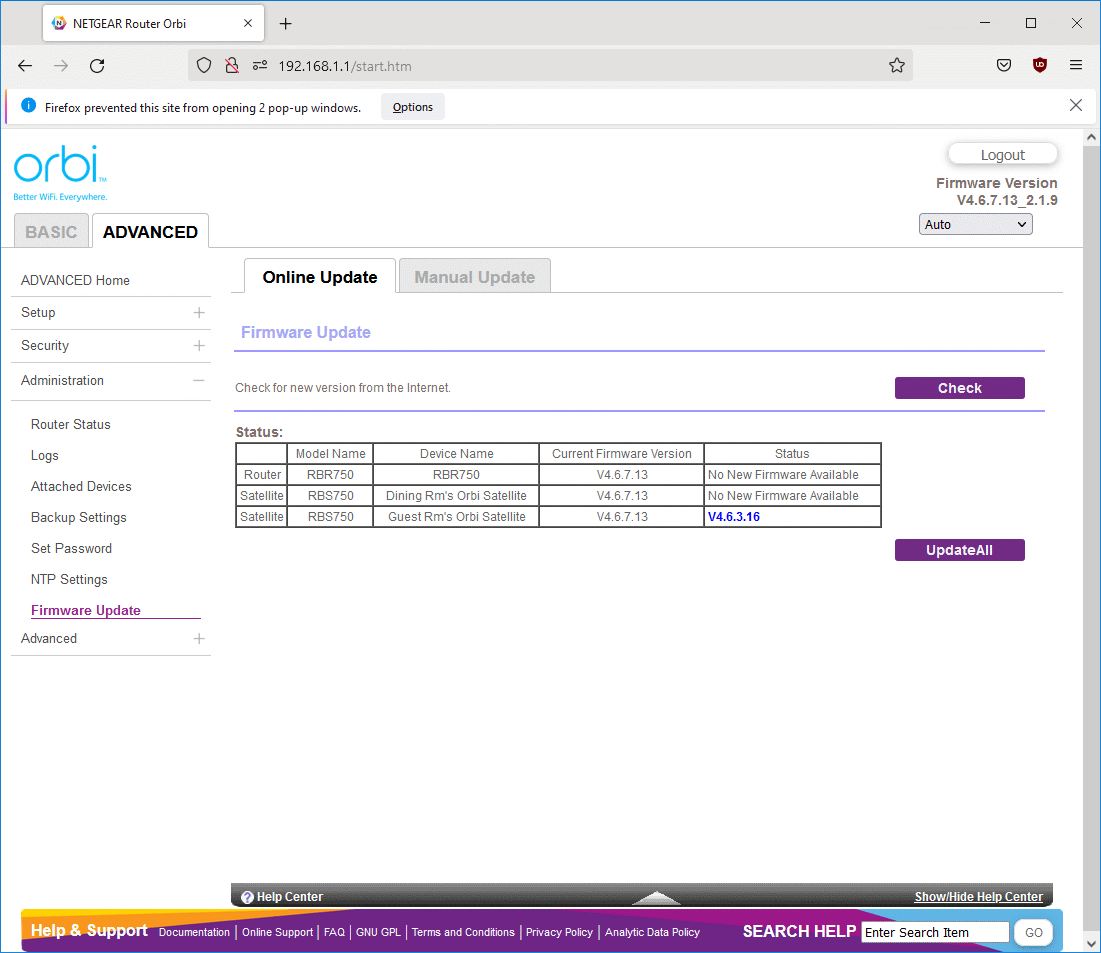The height and width of the screenshot is (953, 1101).
Task: Open the Pocket save icon
Action: [x=1004, y=66]
